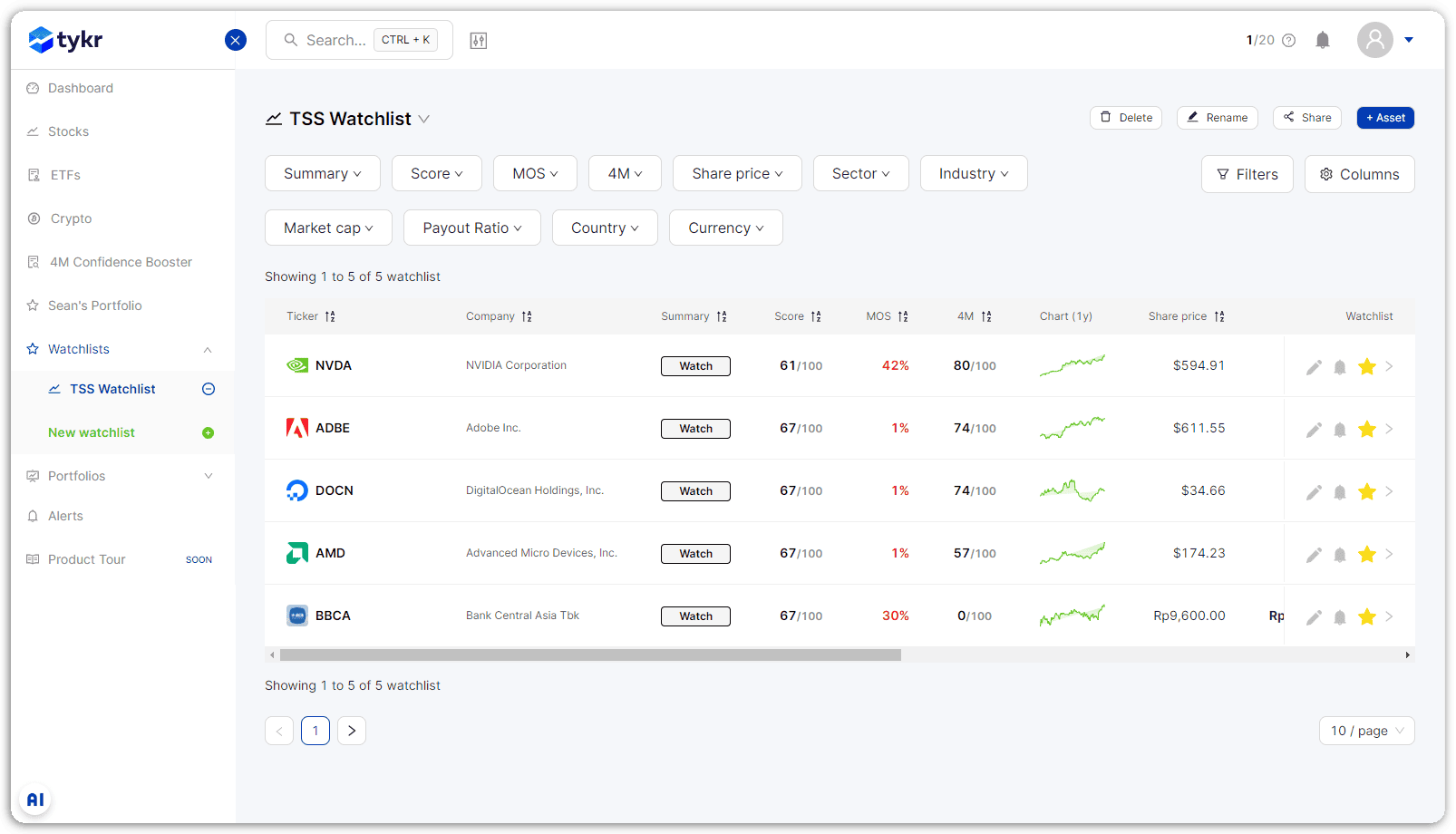Open notifications bell in top bar
The width and height of the screenshot is (1456, 834).
(x=1323, y=40)
